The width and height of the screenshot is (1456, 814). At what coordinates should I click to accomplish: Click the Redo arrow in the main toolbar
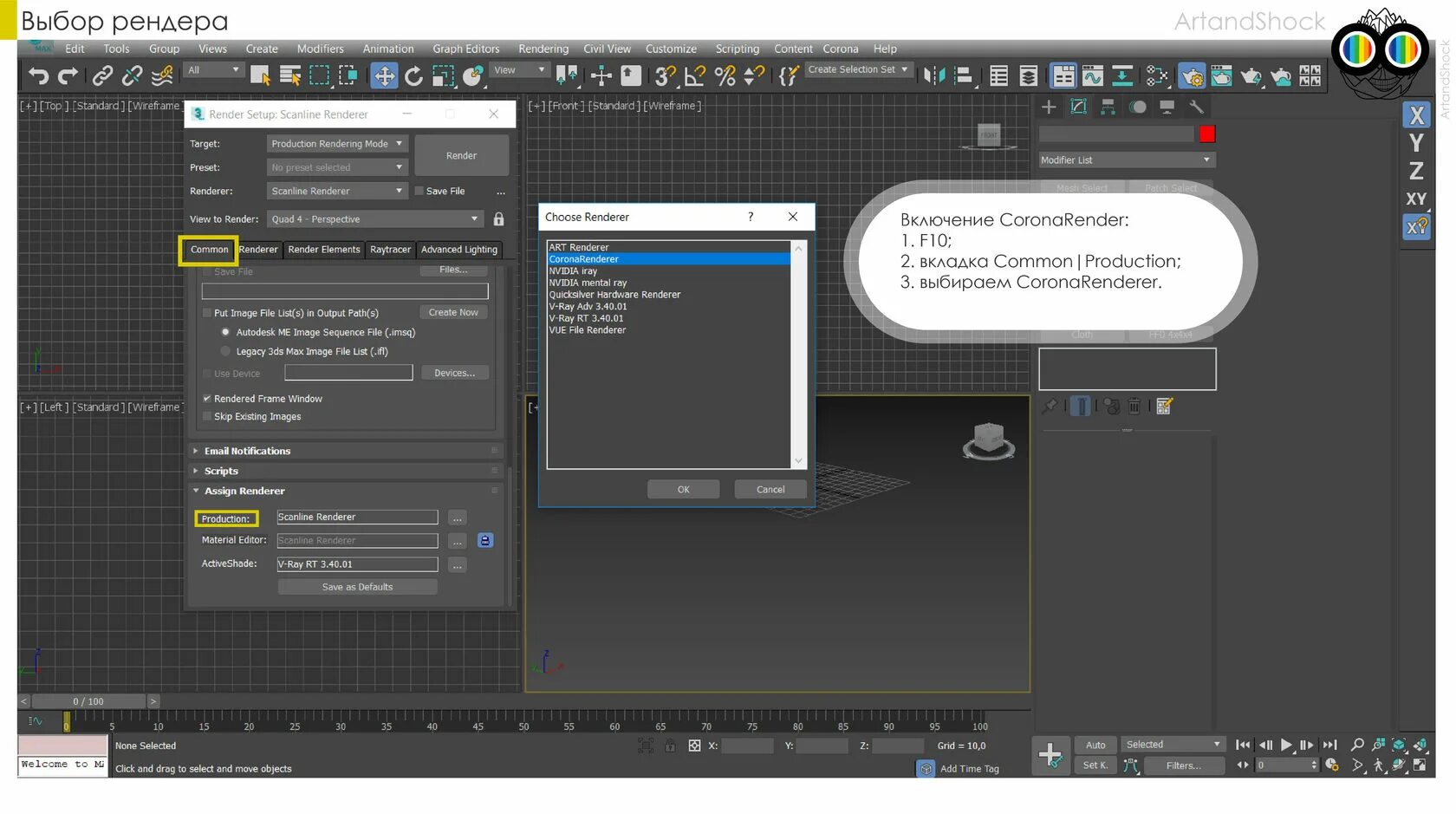tap(68, 76)
